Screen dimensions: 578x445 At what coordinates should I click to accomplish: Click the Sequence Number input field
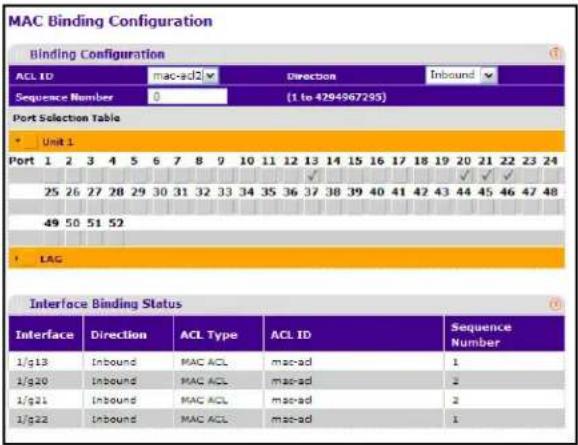tap(187, 97)
